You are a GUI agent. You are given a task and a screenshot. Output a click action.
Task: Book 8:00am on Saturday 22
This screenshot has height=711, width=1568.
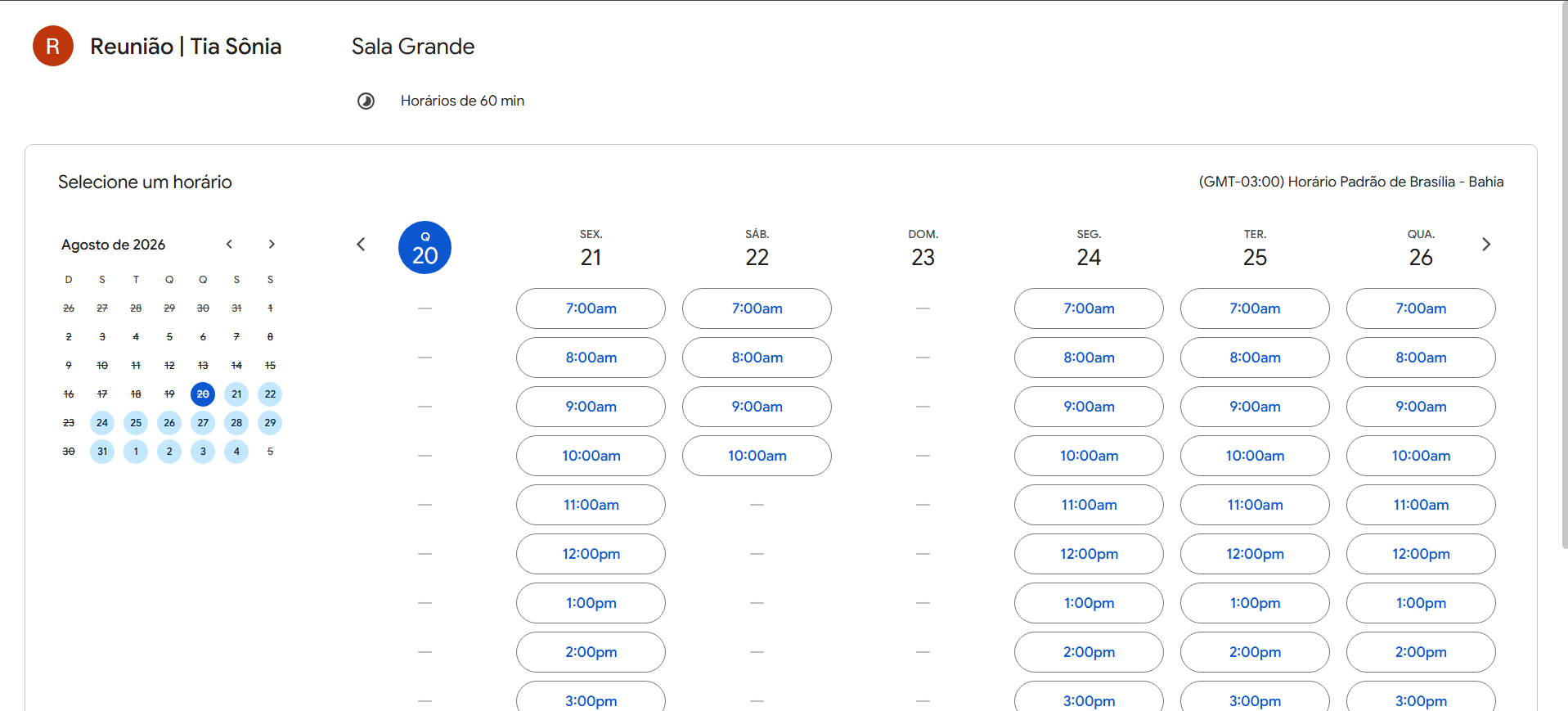[757, 358]
